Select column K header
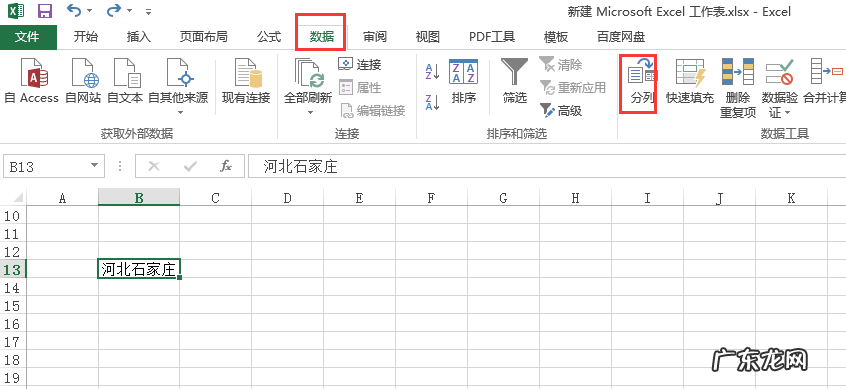 tap(791, 198)
